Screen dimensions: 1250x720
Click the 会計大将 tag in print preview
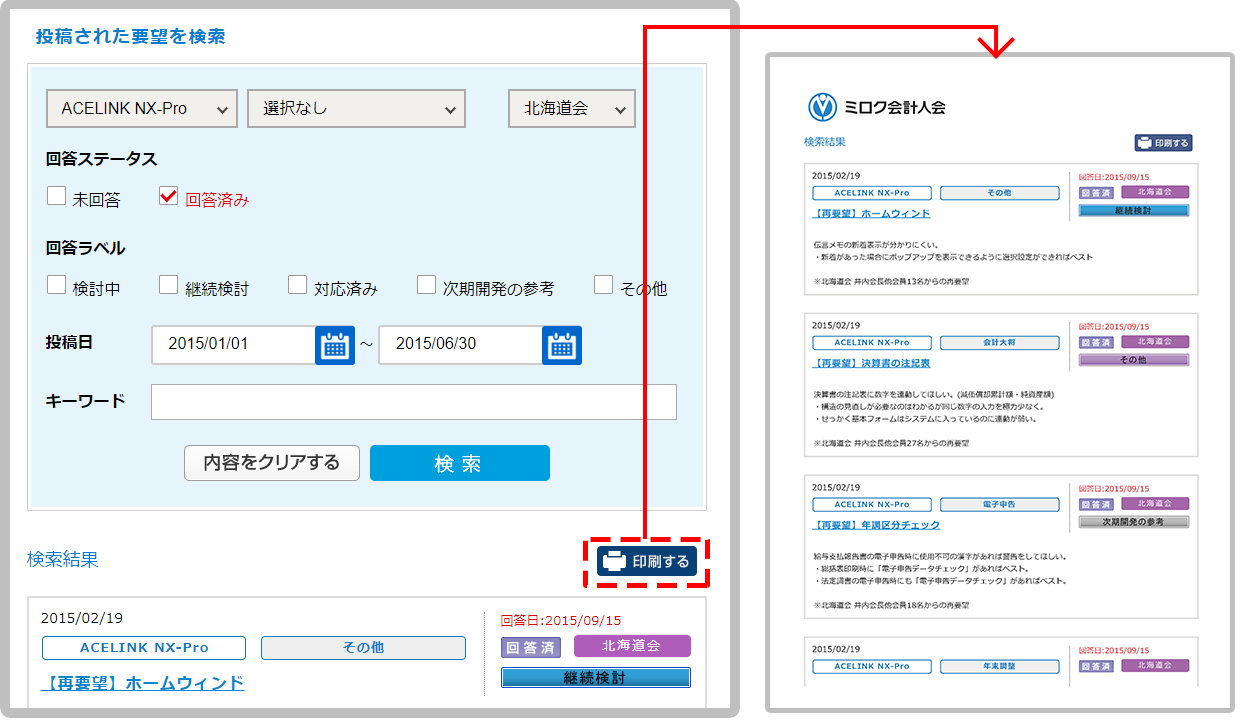click(999, 342)
